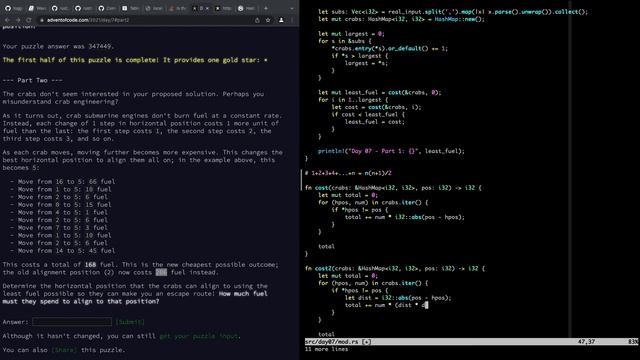This screenshot has width=640, height=360.
Task: Click 'Your puzzle answer was 347449' text
Action: point(58,47)
